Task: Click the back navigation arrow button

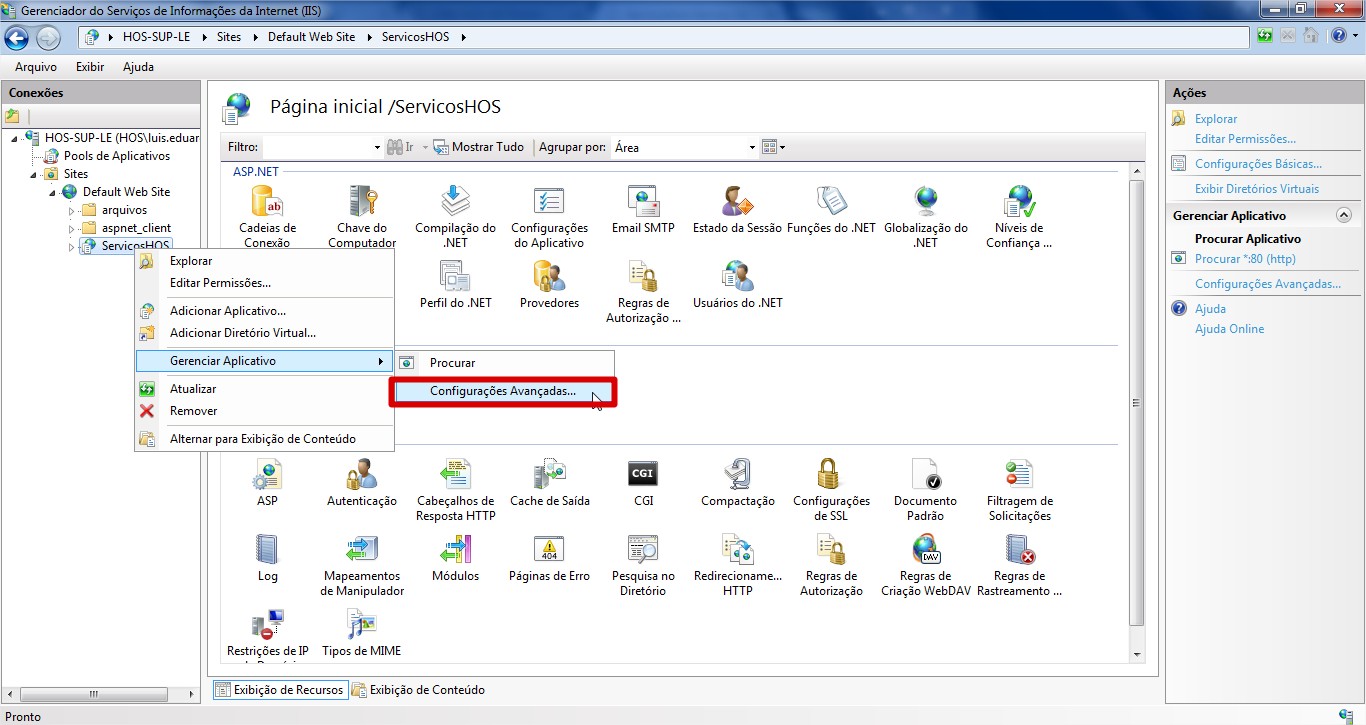Action: (x=17, y=38)
